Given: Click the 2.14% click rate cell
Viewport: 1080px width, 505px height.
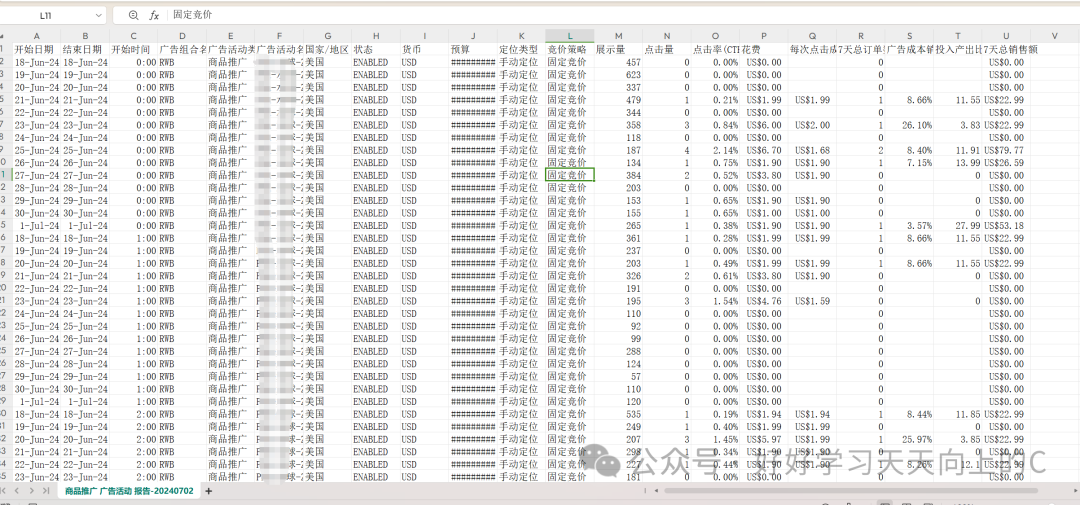Looking at the screenshot, I should (715, 150).
